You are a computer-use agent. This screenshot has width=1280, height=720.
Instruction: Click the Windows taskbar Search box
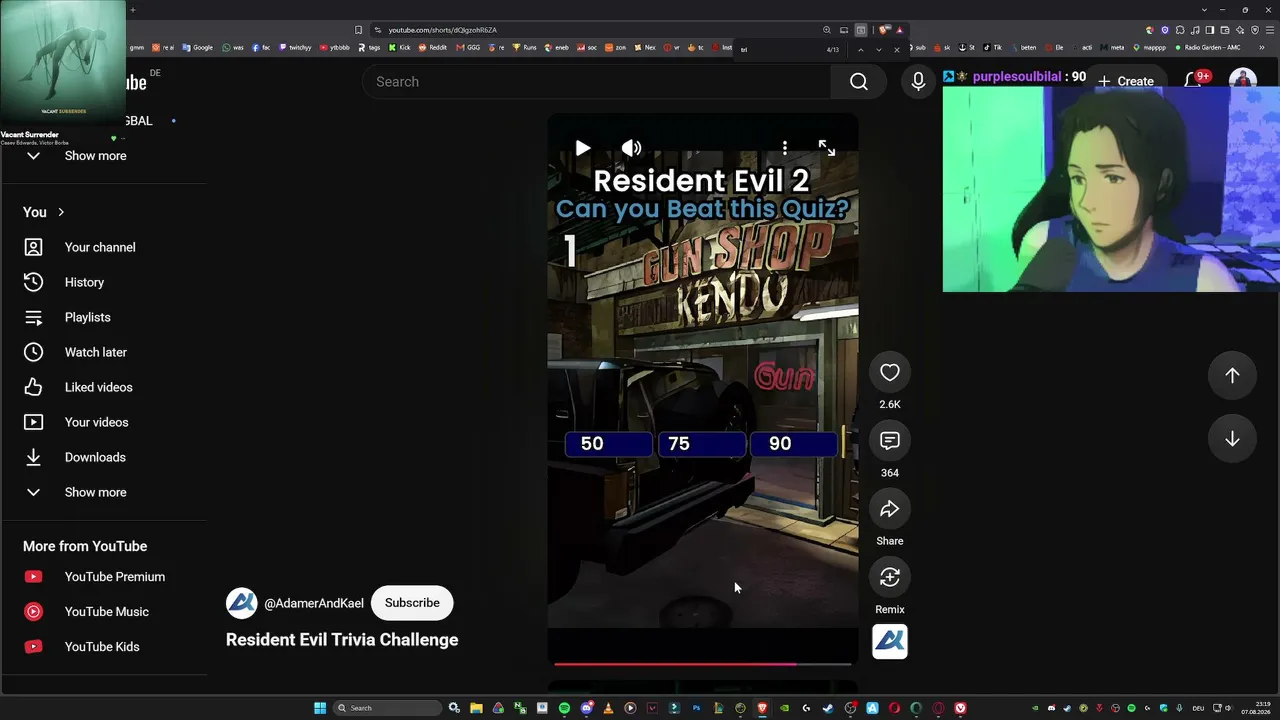pos(387,708)
